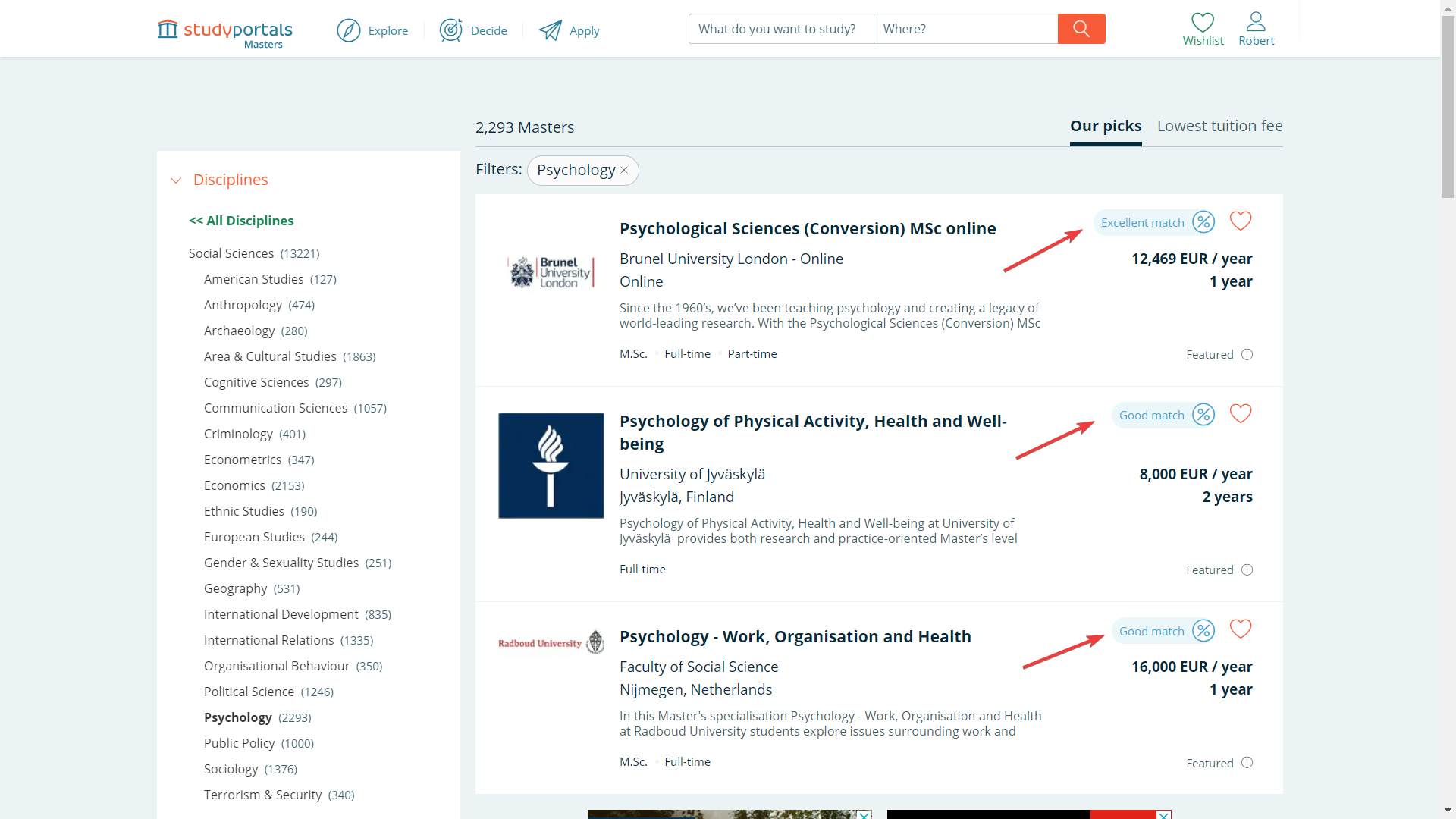Click percent match icon for Jyväskylä programme
1456x819 pixels.
coord(1203,415)
